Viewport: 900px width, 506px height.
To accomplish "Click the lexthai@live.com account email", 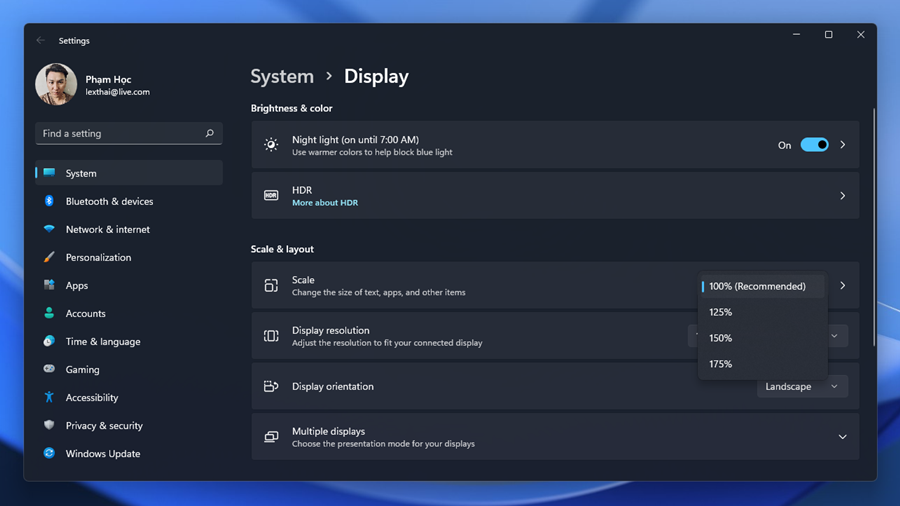I will (x=118, y=92).
